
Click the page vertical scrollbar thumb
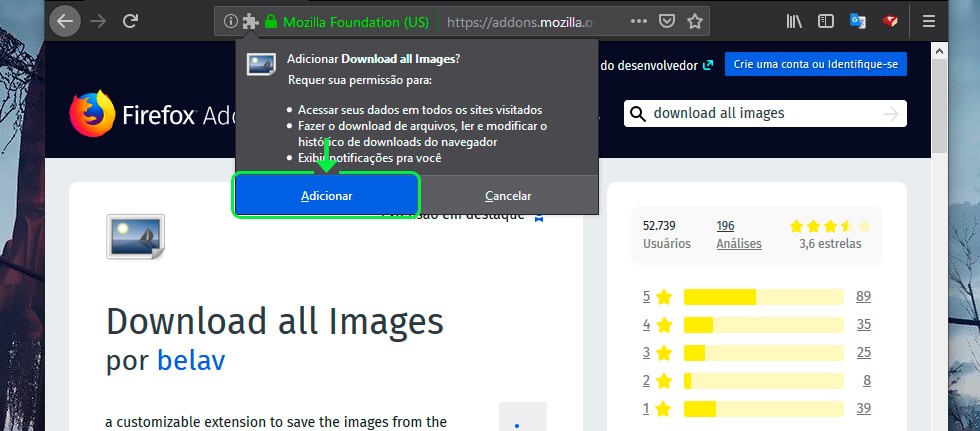coord(939,106)
